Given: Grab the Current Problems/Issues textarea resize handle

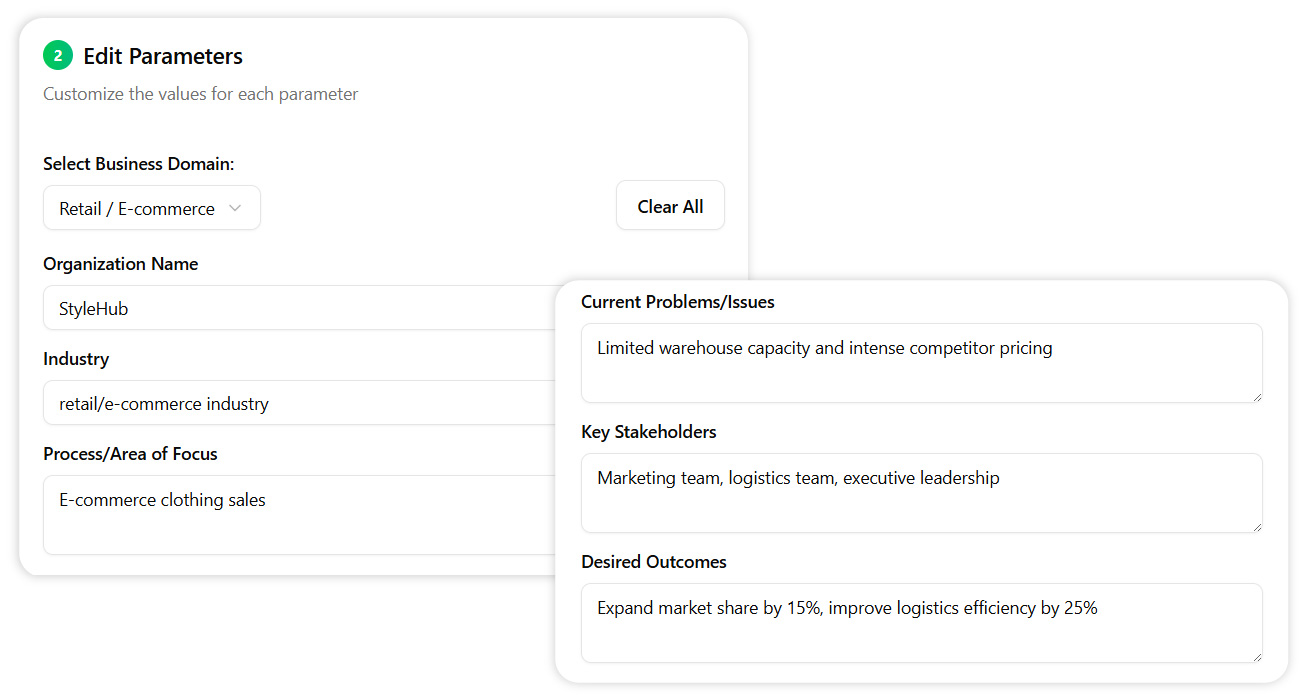Looking at the screenshot, I should point(1256,396).
